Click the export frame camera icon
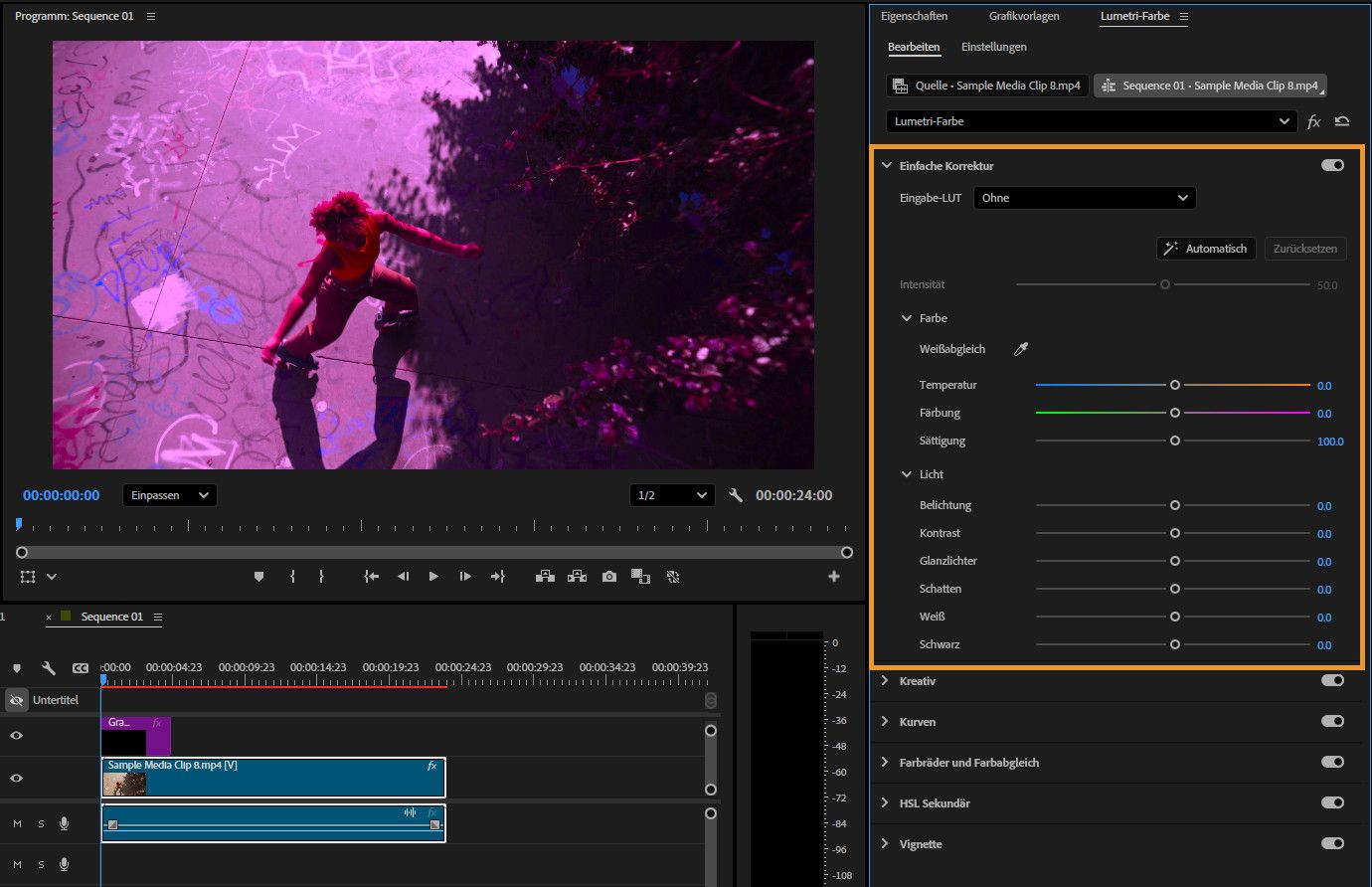The height and width of the screenshot is (887, 1372). [x=608, y=577]
